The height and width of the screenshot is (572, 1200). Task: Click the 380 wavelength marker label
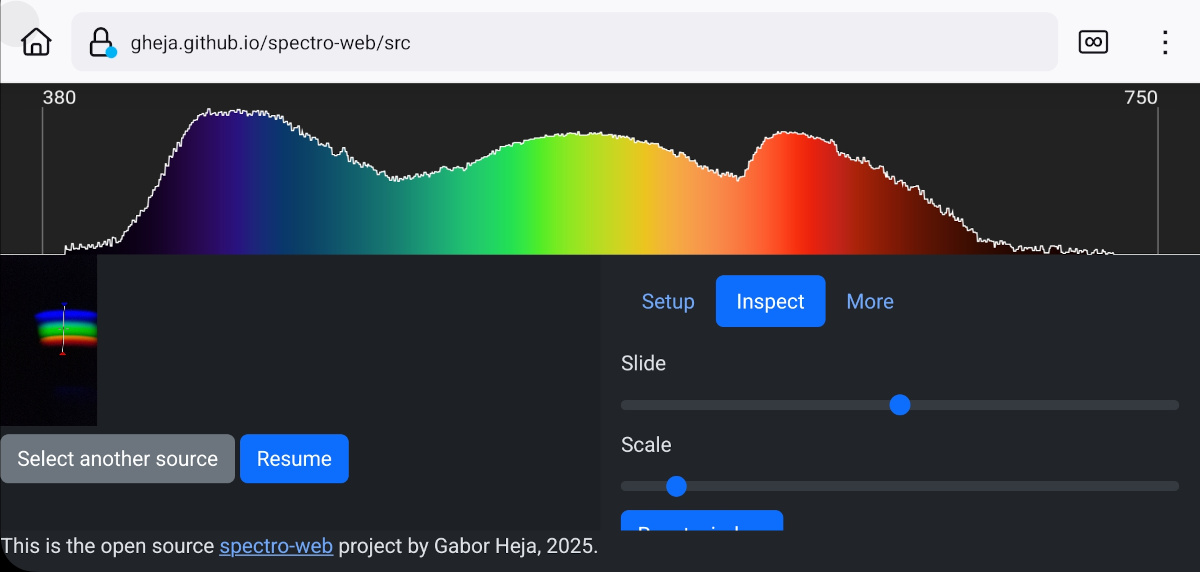click(59, 98)
